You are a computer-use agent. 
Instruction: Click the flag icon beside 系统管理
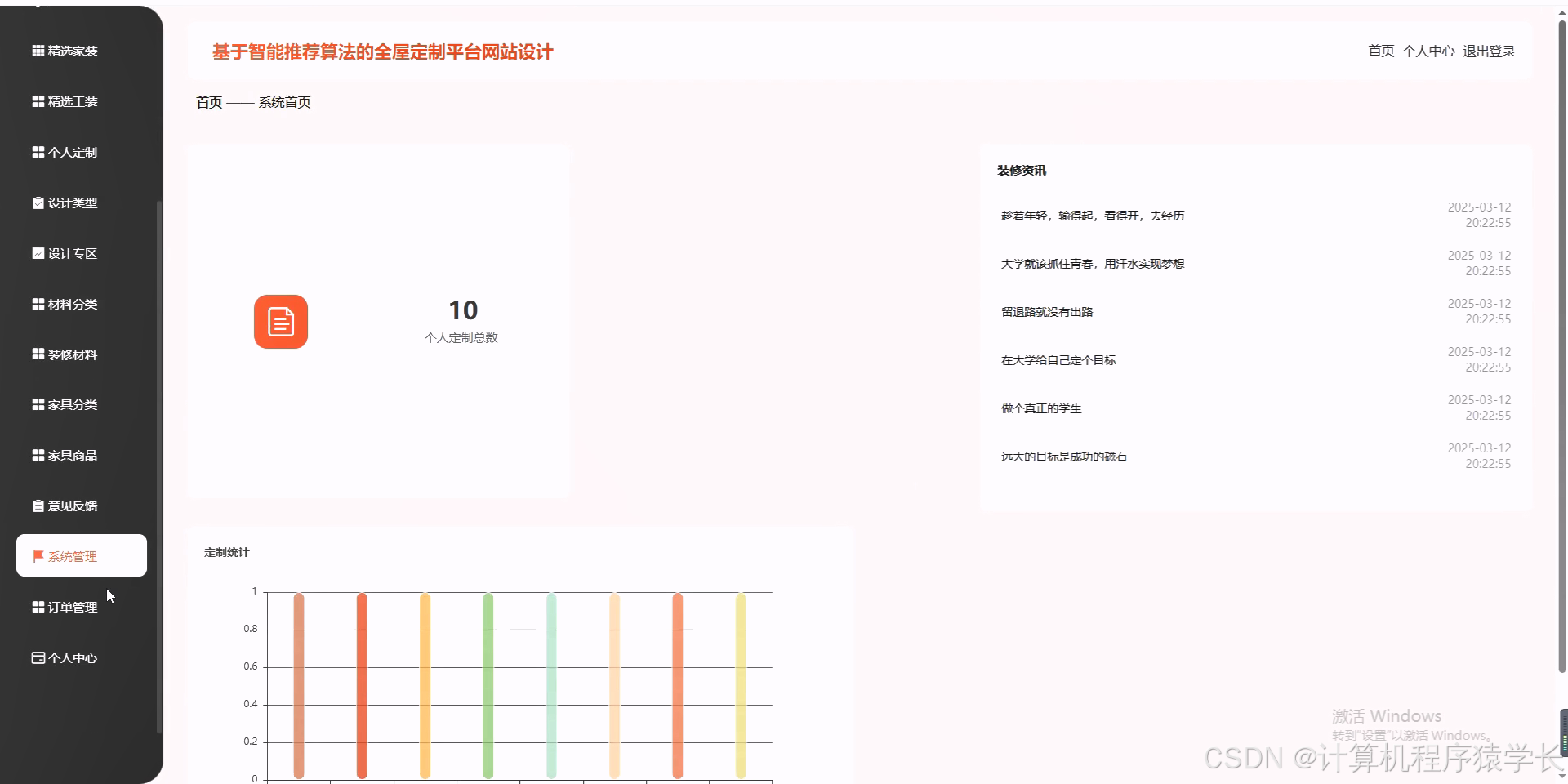click(38, 556)
